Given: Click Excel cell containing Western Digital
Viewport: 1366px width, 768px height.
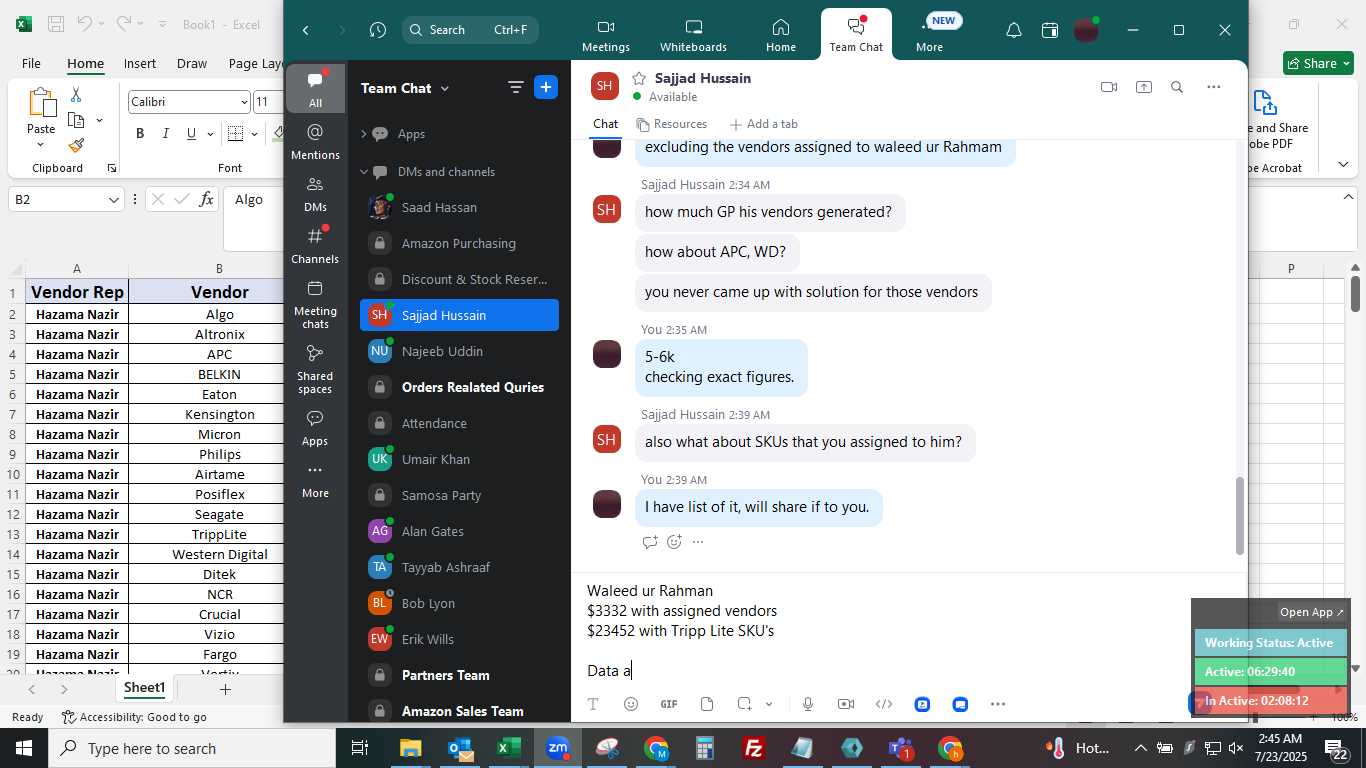Looking at the screenshot, I should (219, 554).
